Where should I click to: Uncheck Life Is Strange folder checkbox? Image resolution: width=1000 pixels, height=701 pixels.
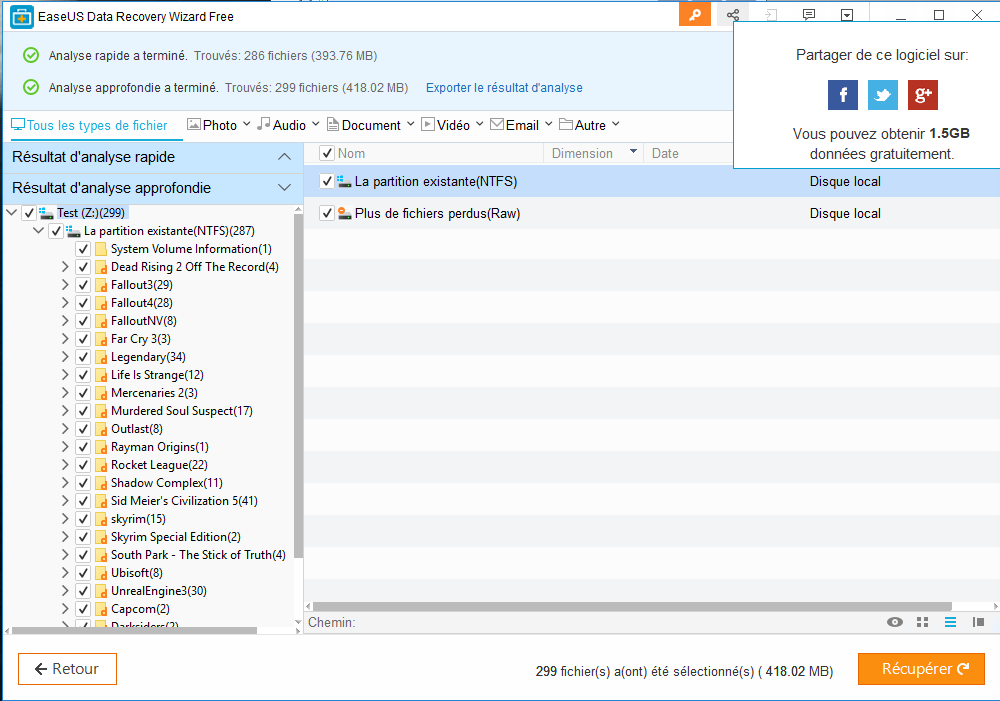[83, 375]
